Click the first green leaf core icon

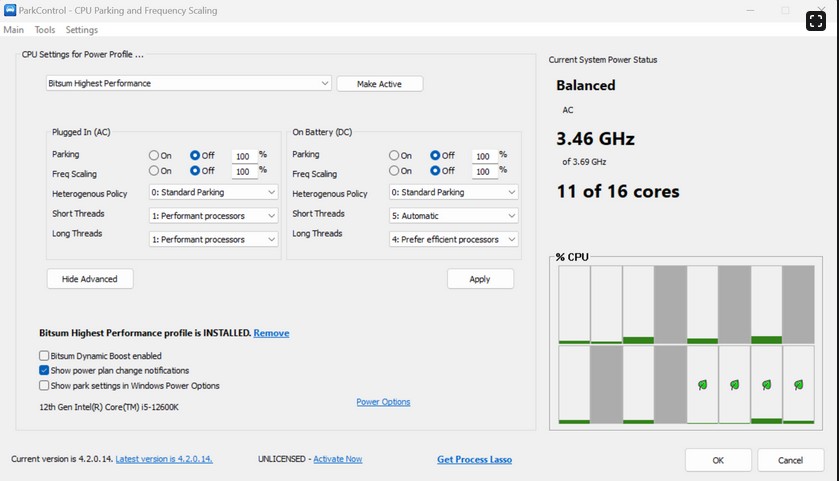(702, 384)
